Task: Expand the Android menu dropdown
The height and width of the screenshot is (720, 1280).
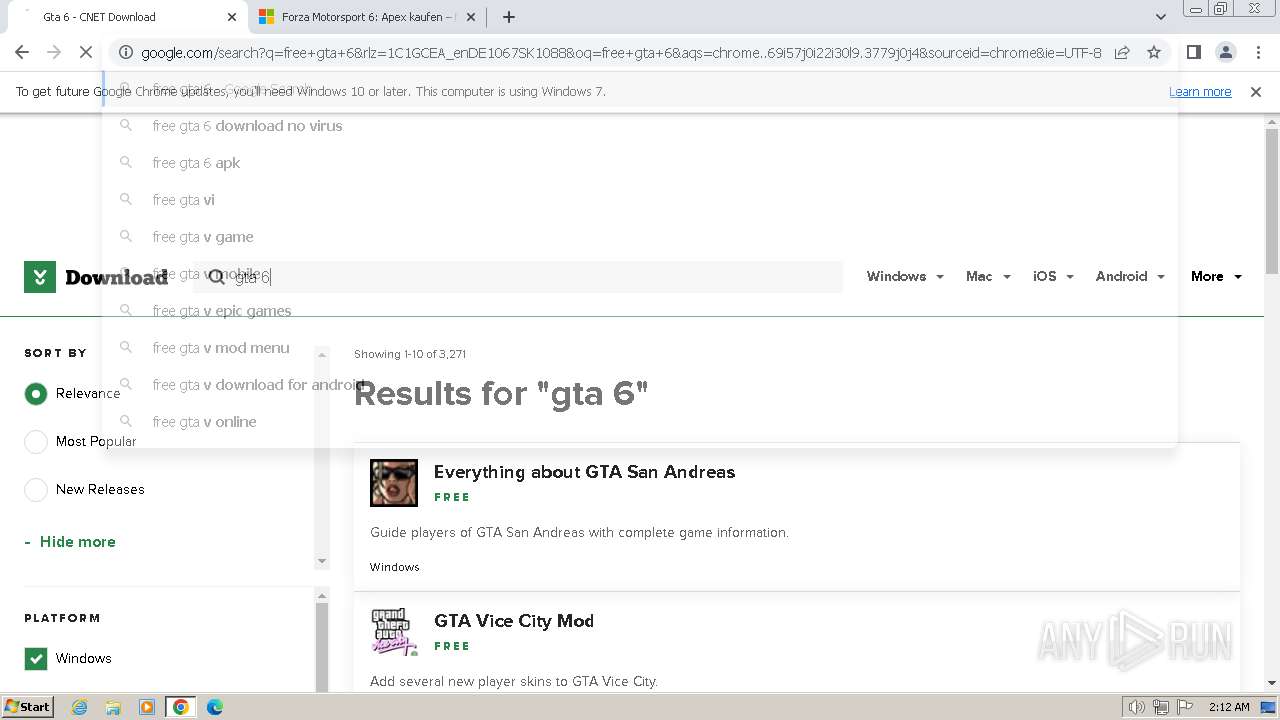Action: [1130, 277]
